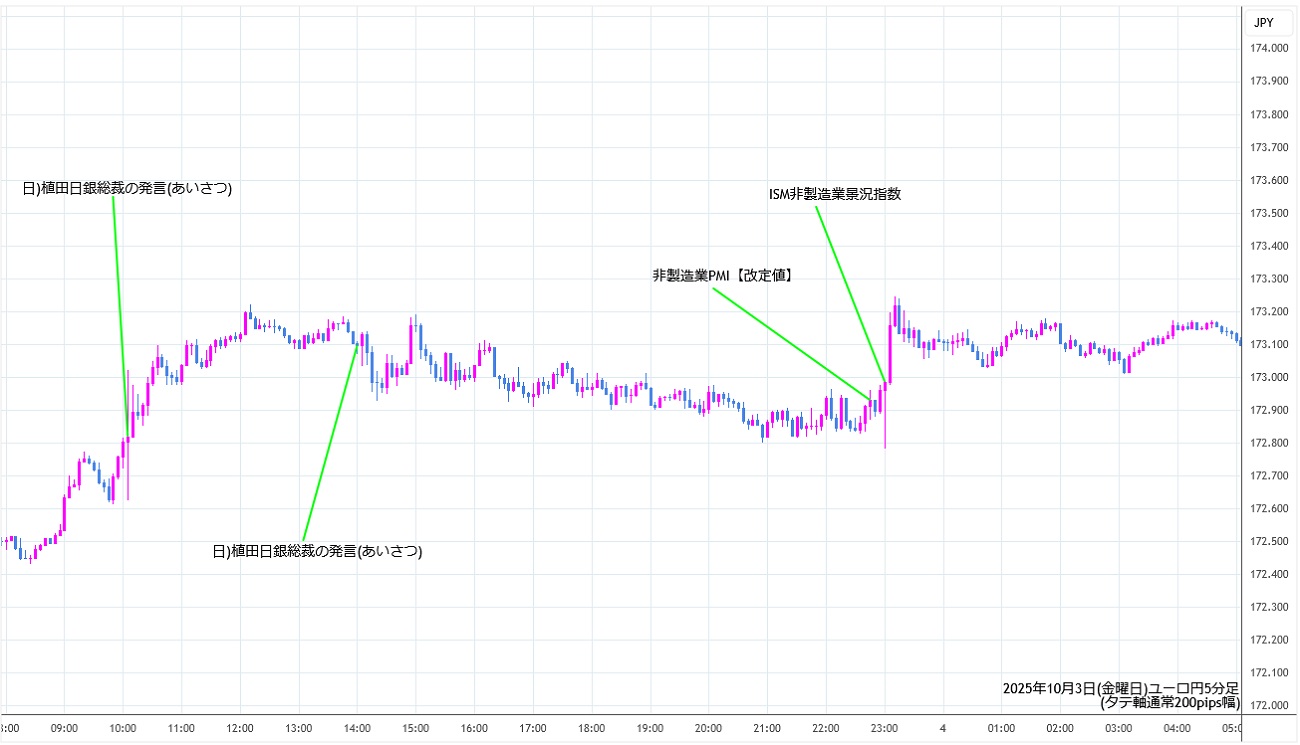Click the 172.000 price axis label
Viewport: 1300px width, 745px height.
[1270, 705]
